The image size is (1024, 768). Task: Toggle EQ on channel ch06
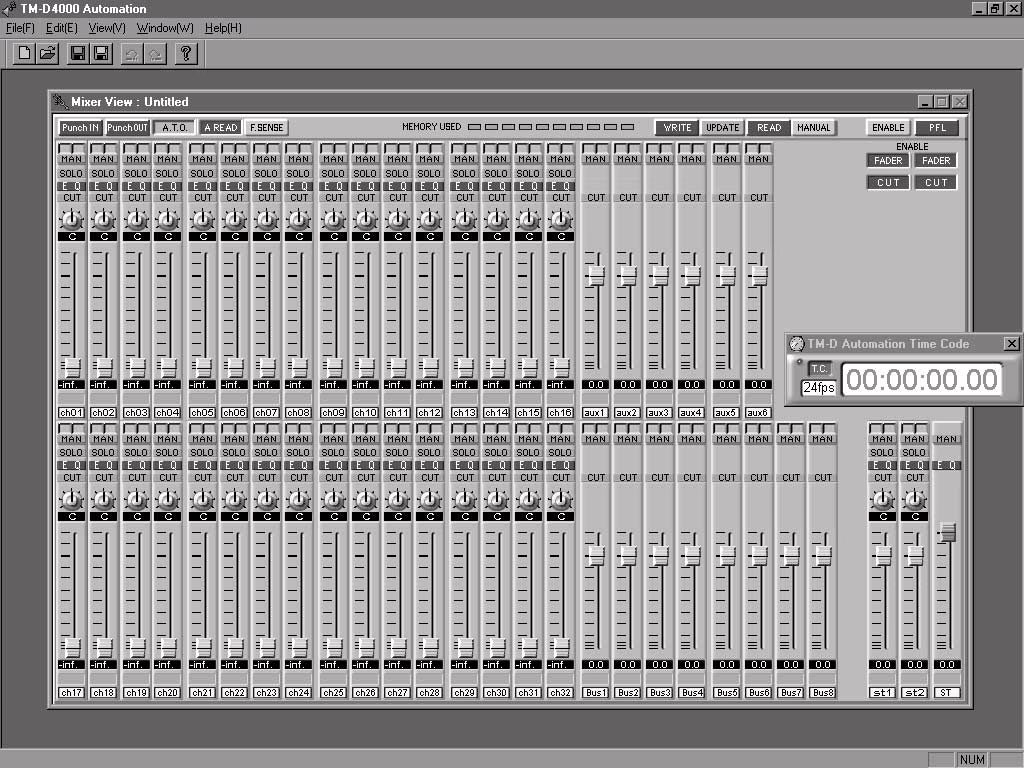click(x=234, y=186)
